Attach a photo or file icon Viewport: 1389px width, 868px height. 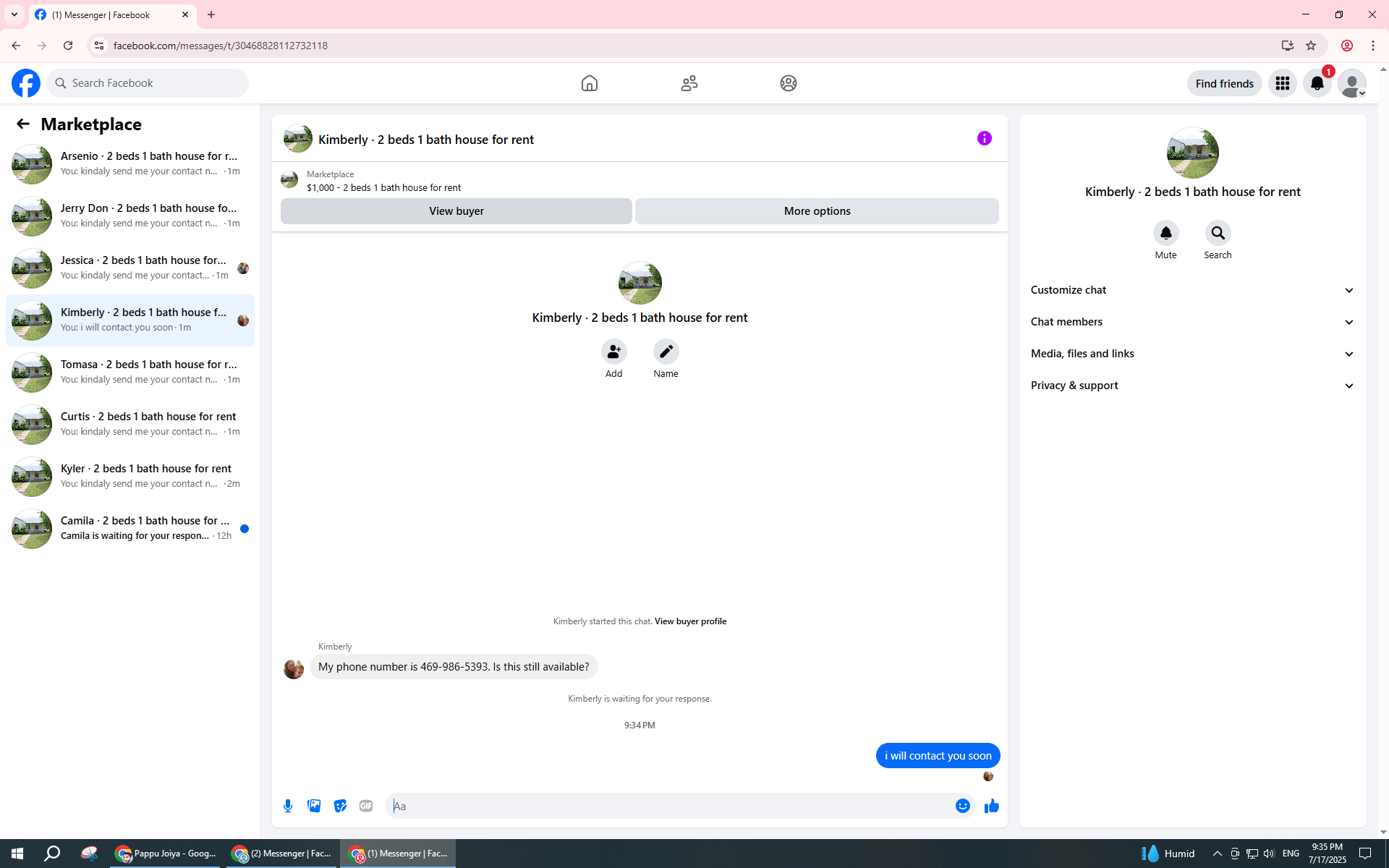coord(314,806)
